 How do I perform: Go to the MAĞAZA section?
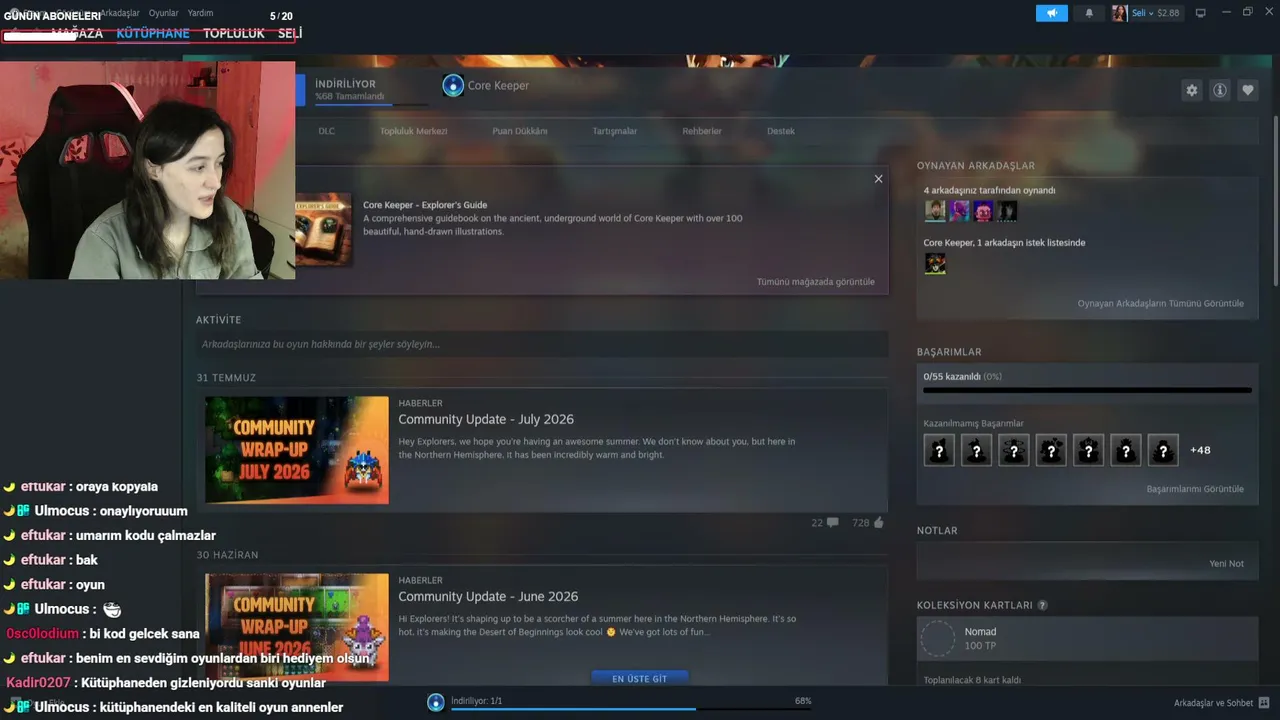[77, 33]
